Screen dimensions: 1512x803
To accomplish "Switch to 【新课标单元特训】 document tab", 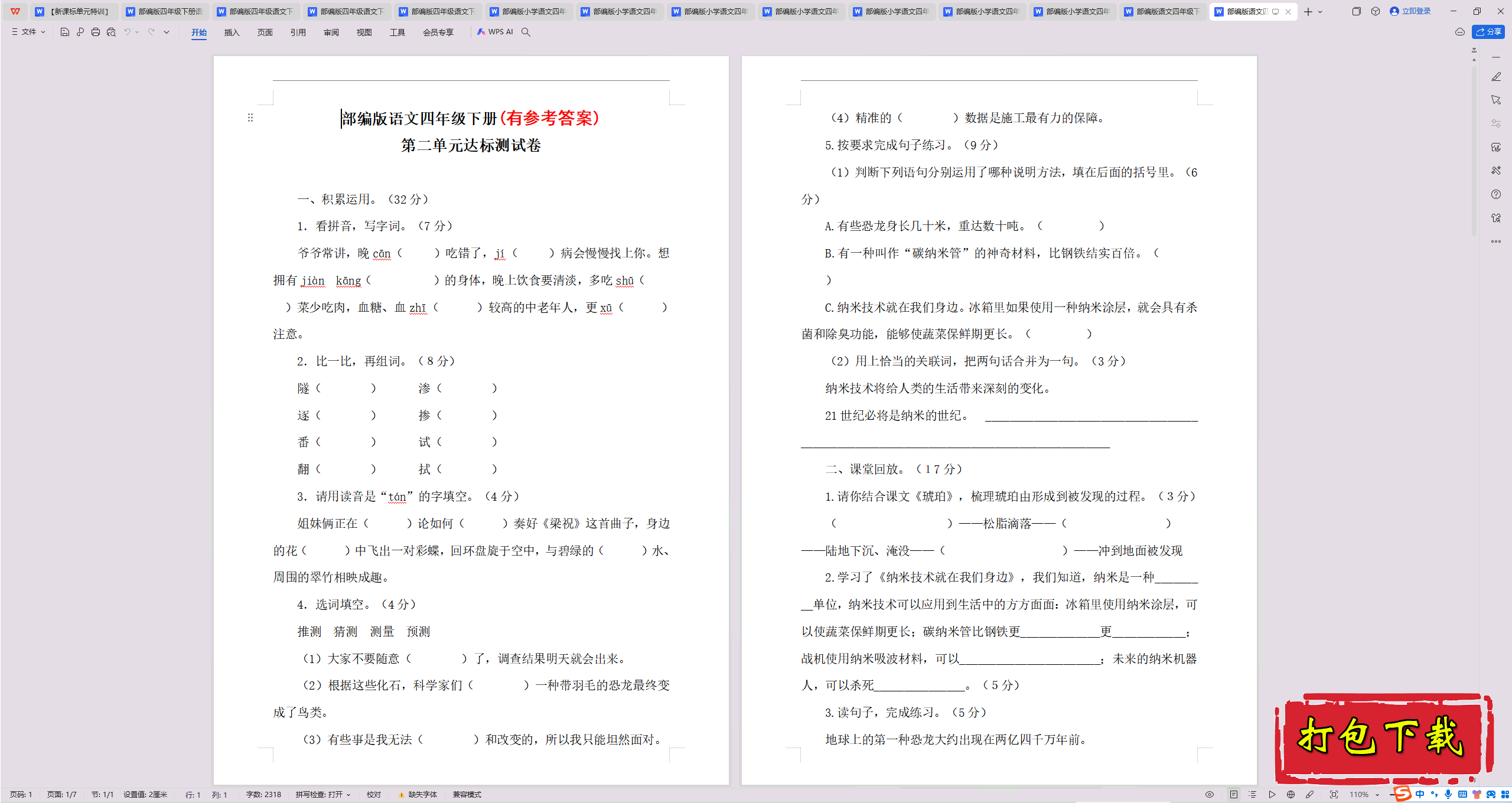I will pos(74,11).
